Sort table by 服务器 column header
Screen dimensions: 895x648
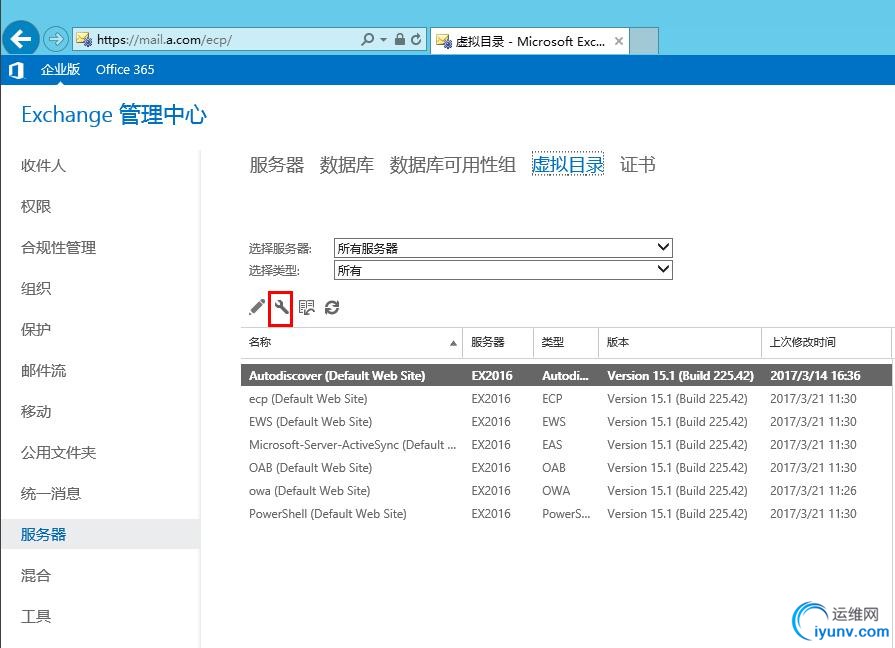(x=498, y=342)
